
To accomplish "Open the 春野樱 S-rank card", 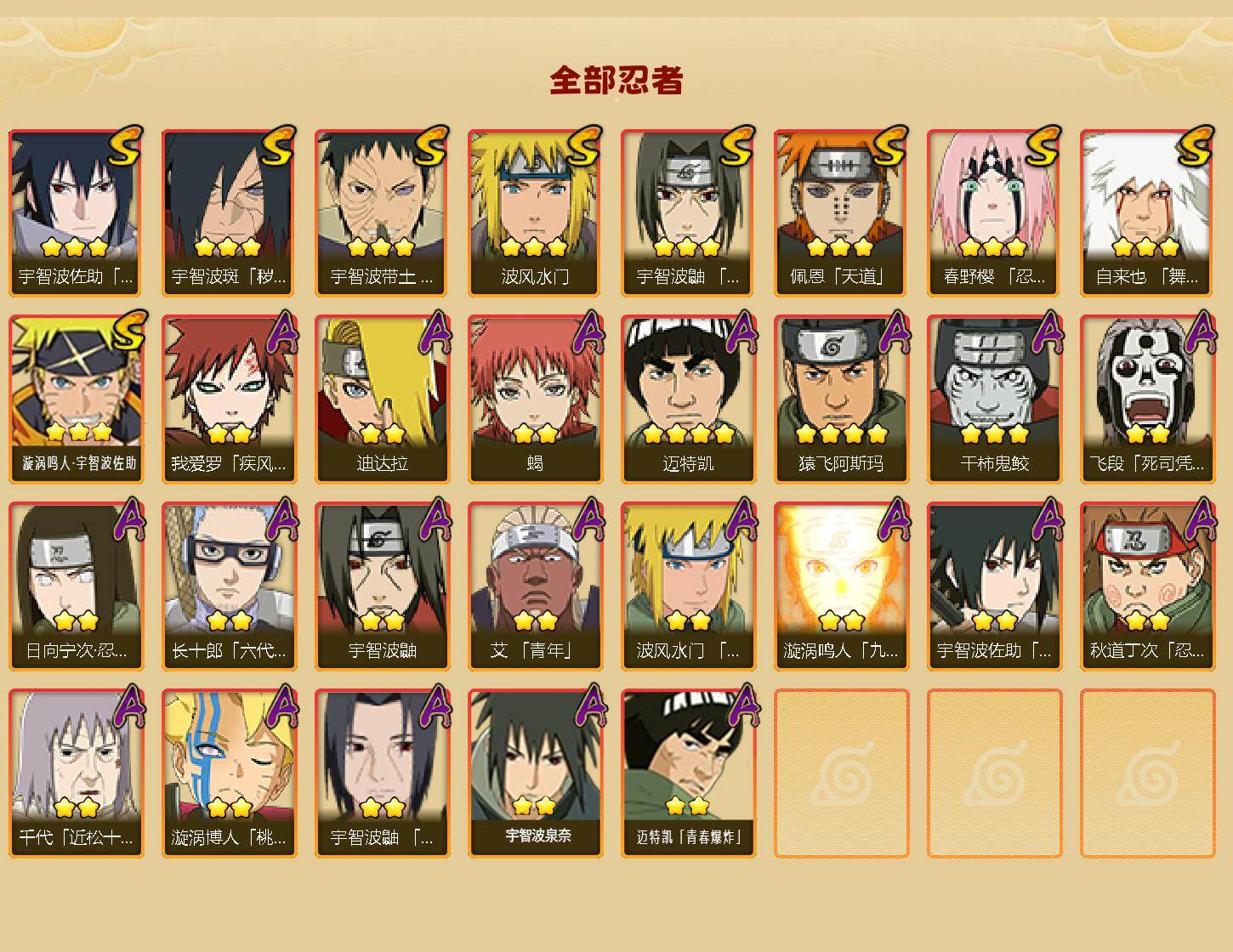I will click(x=994, y=212).
